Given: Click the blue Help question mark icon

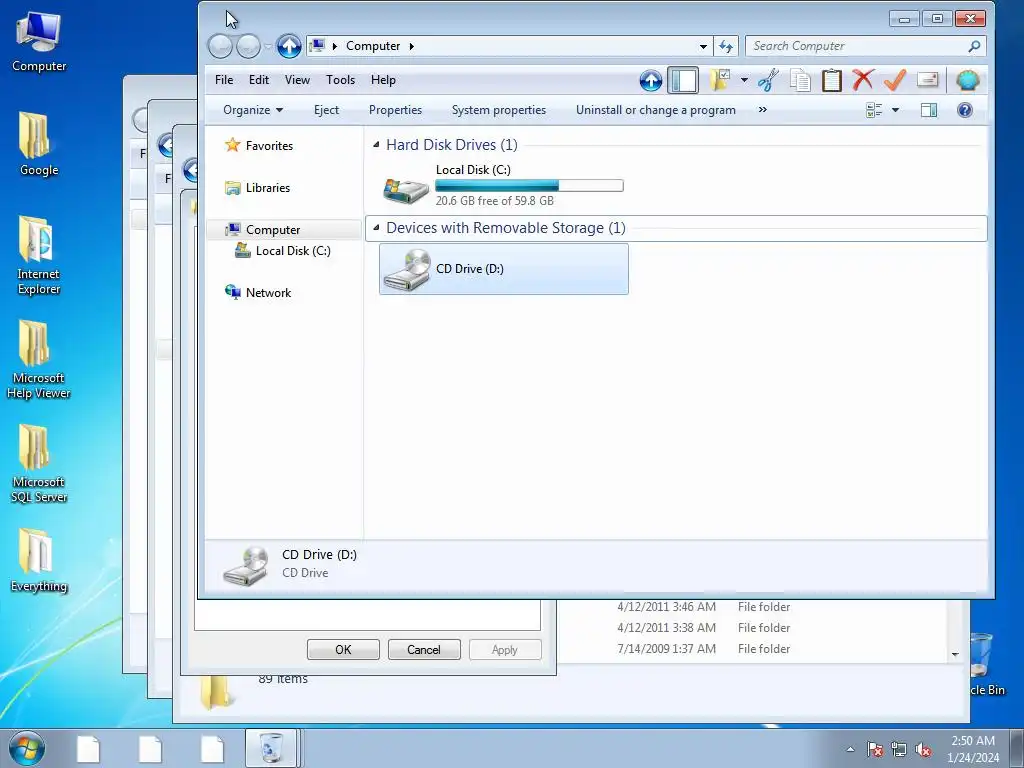Looking at the screenshot, I should pyautogui.click(x=965, y=110).
